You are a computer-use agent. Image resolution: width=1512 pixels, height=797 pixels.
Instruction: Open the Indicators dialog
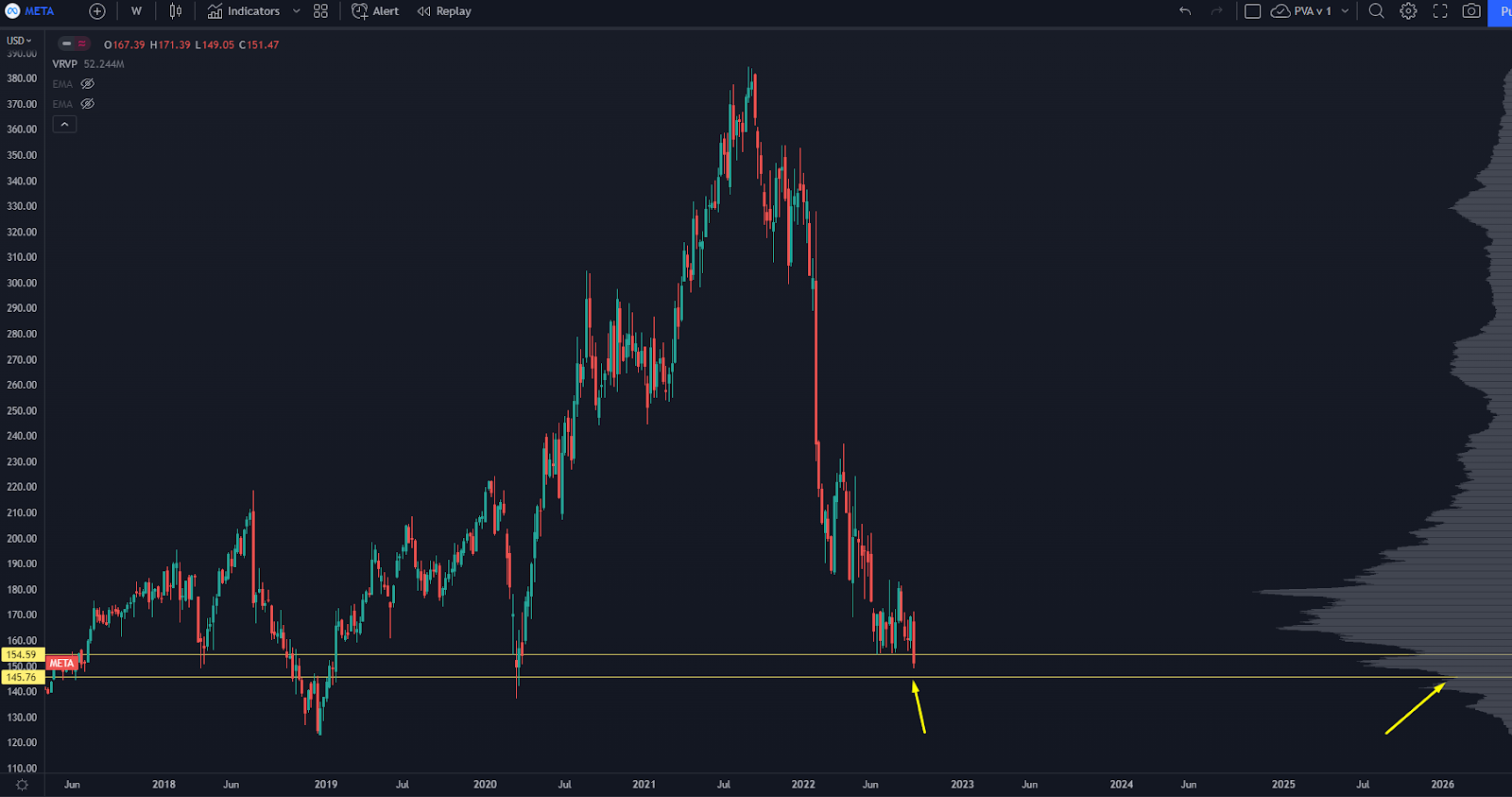point(244,11)
